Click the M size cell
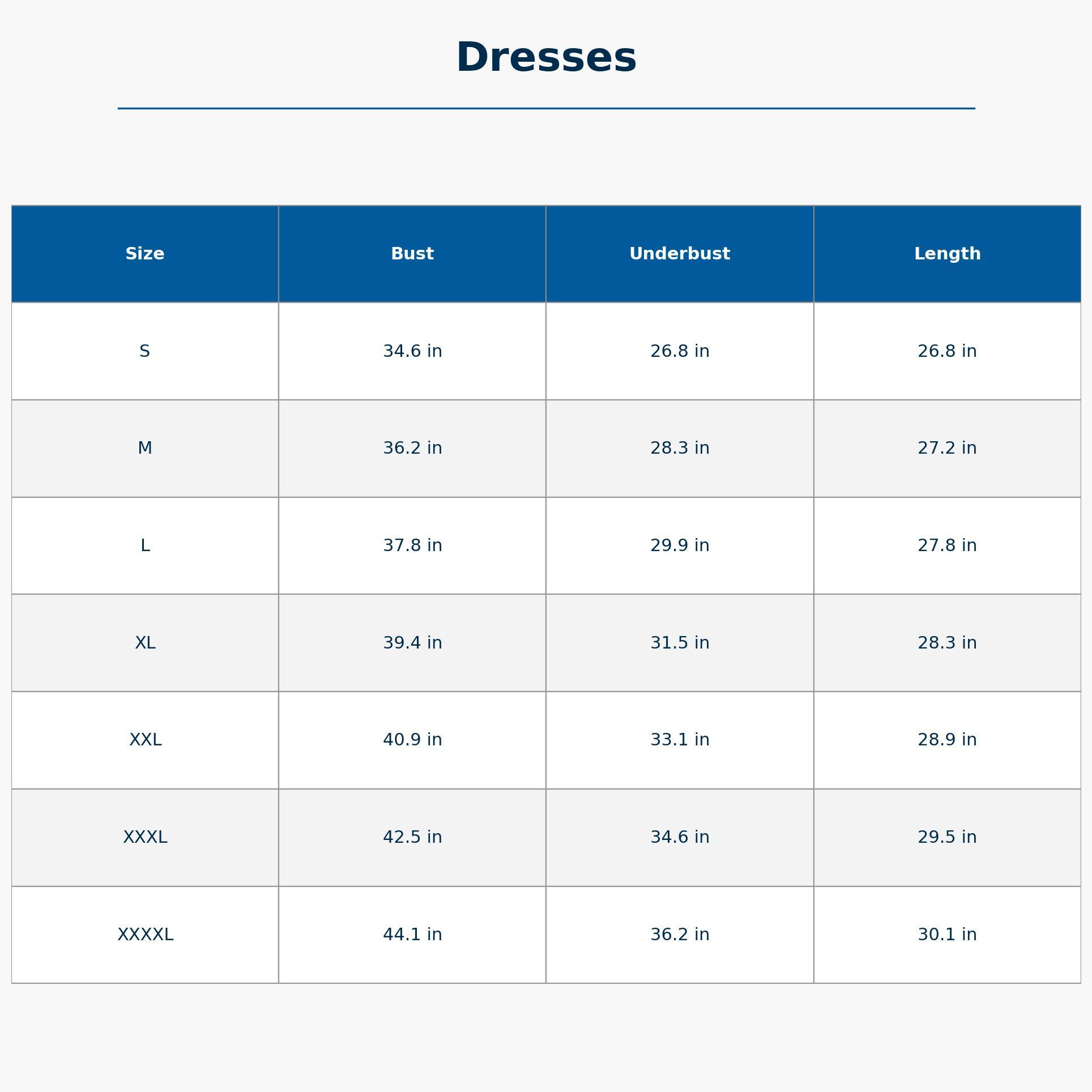The height and width of the screenshot is (1092, 1092). click(x=145, y=448)
